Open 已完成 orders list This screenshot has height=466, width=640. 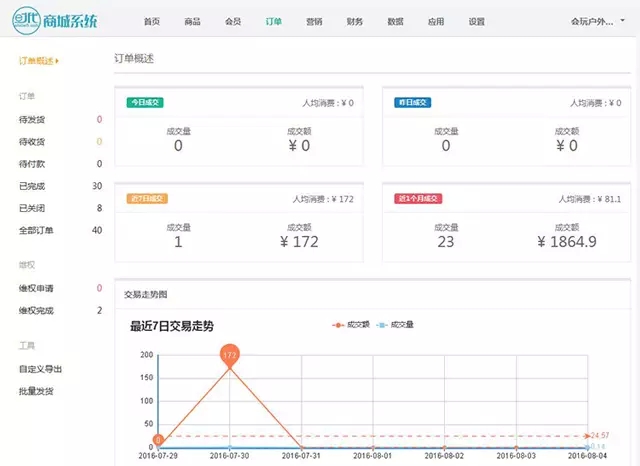[x=32, y=186]
